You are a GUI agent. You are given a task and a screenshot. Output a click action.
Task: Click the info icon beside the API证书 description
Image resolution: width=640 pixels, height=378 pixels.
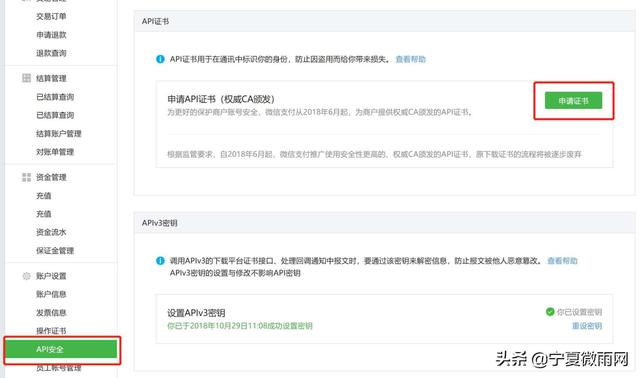click(160, 59)
